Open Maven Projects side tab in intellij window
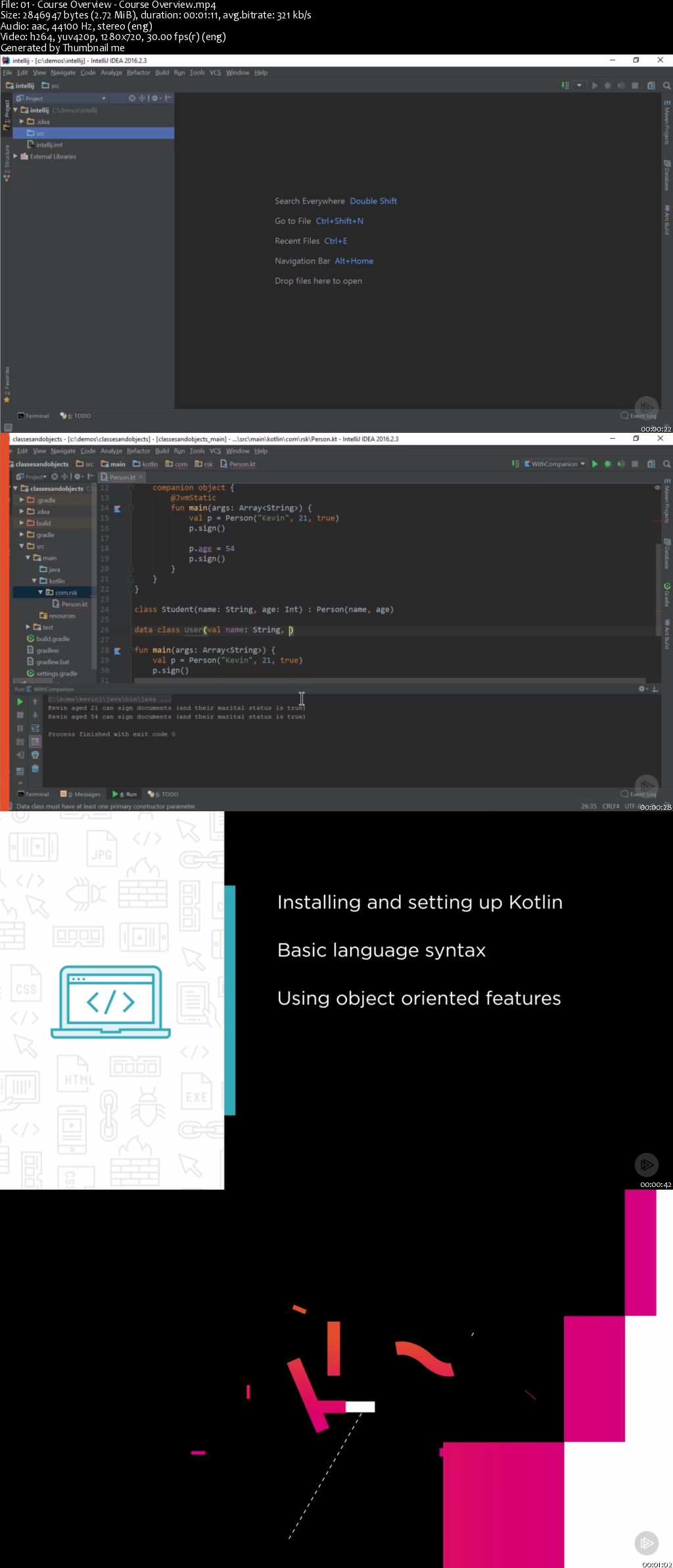This screenshot has height=1568, width=673. point(666,122)
